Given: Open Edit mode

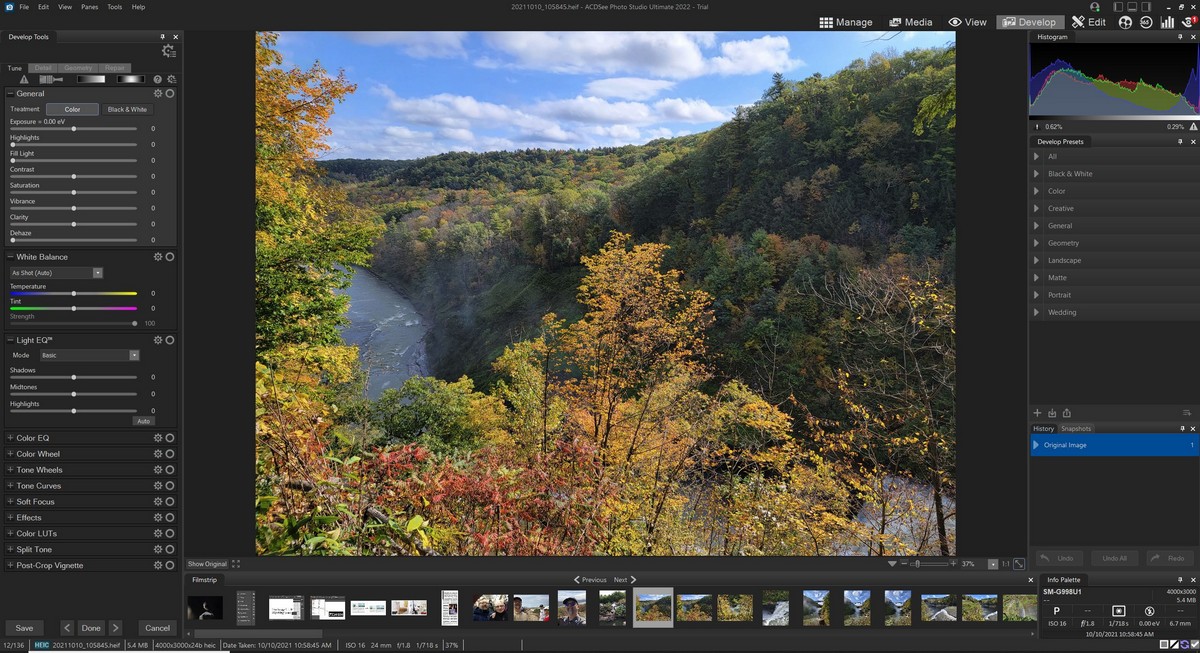Looking at the screenshot, I should coord(1088,22).
